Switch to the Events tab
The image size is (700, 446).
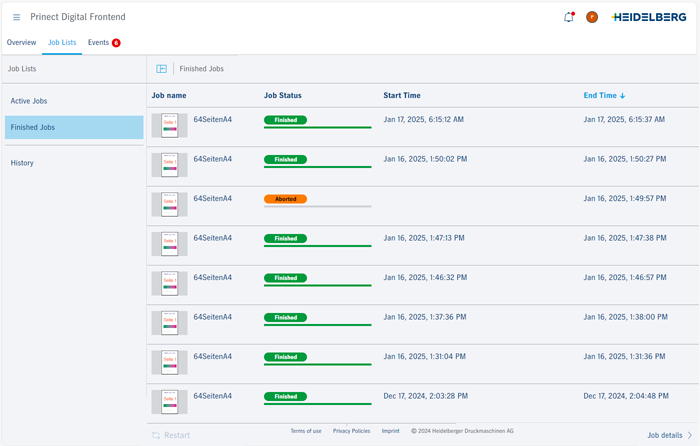(98, 43)
